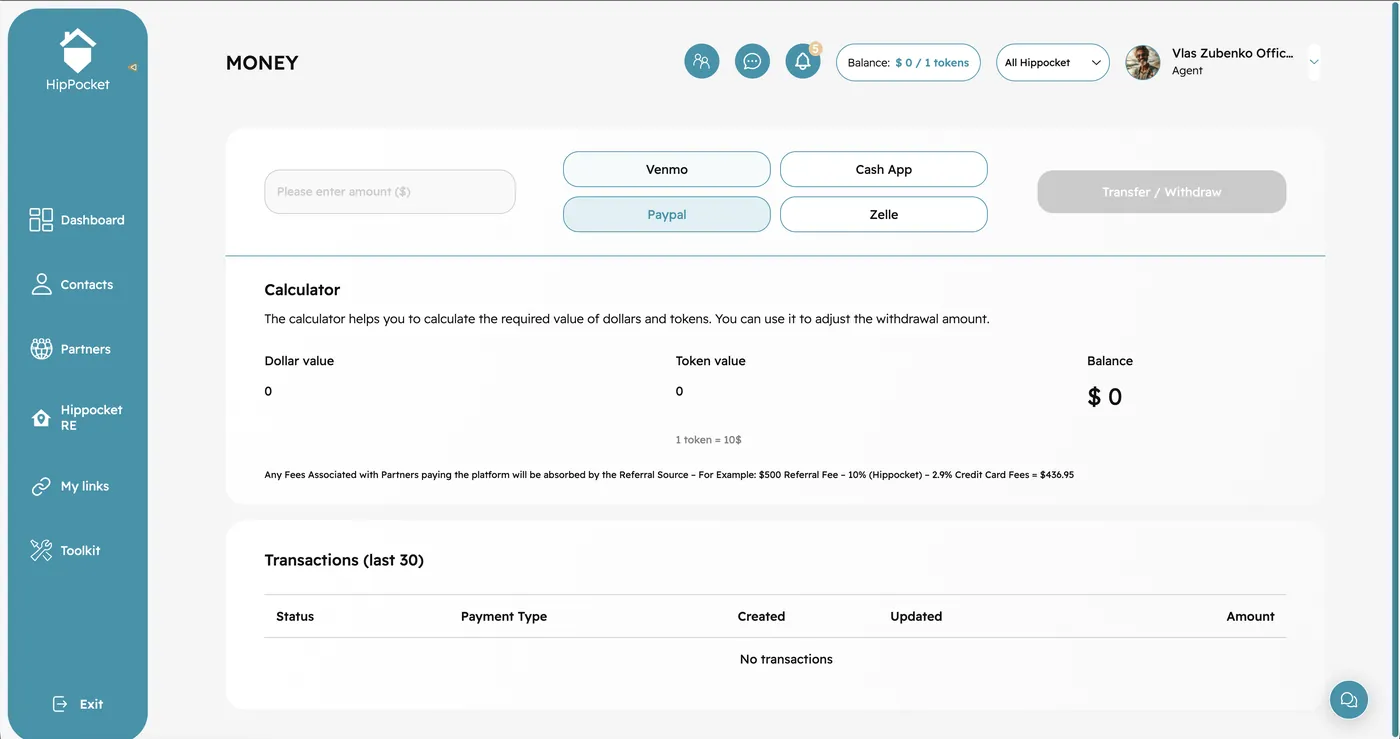Select Zelle payment method
The height and width of the screenshot is (739, 1400).
coord(884,214)
